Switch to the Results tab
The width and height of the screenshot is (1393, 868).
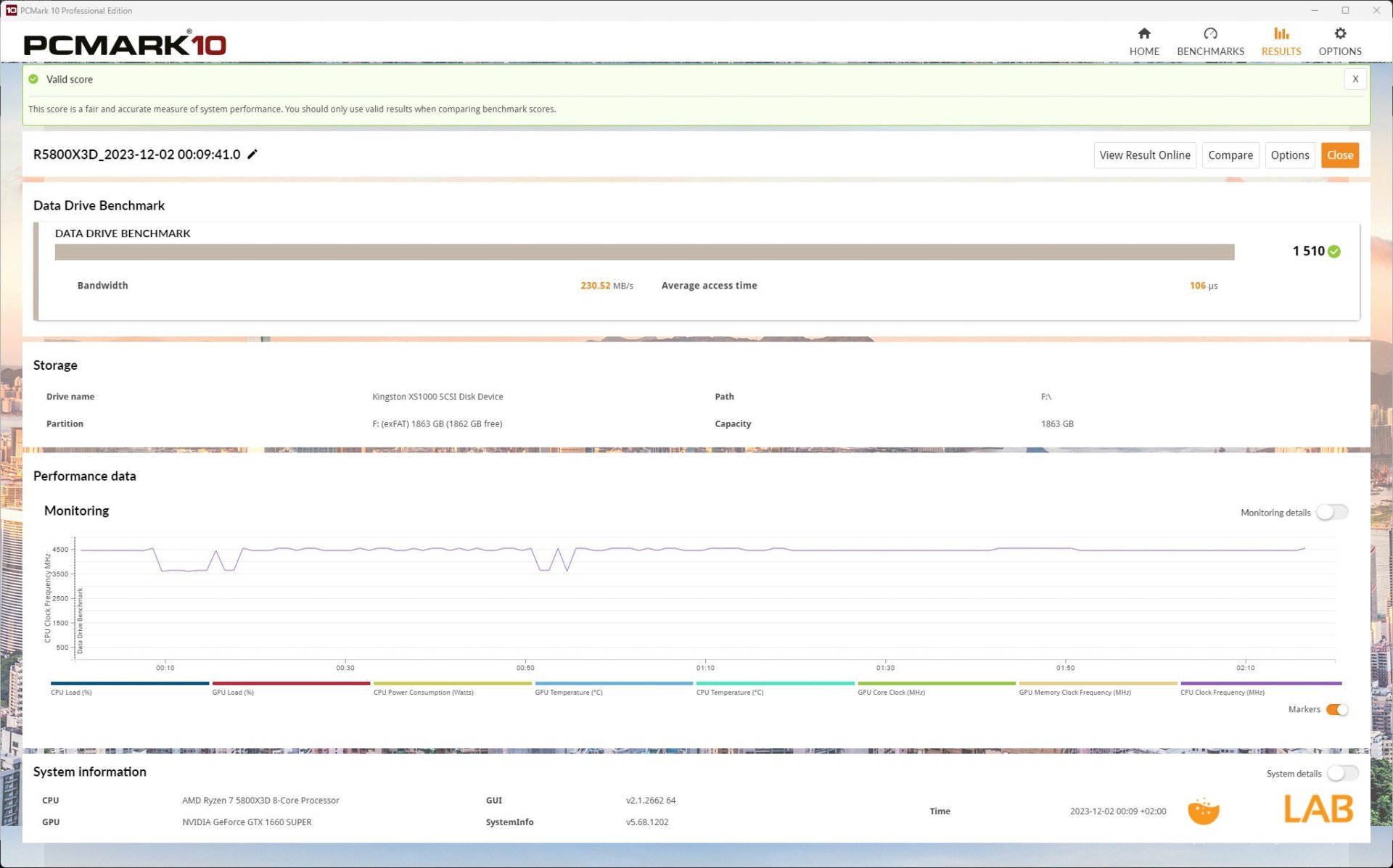(1281, 41)
